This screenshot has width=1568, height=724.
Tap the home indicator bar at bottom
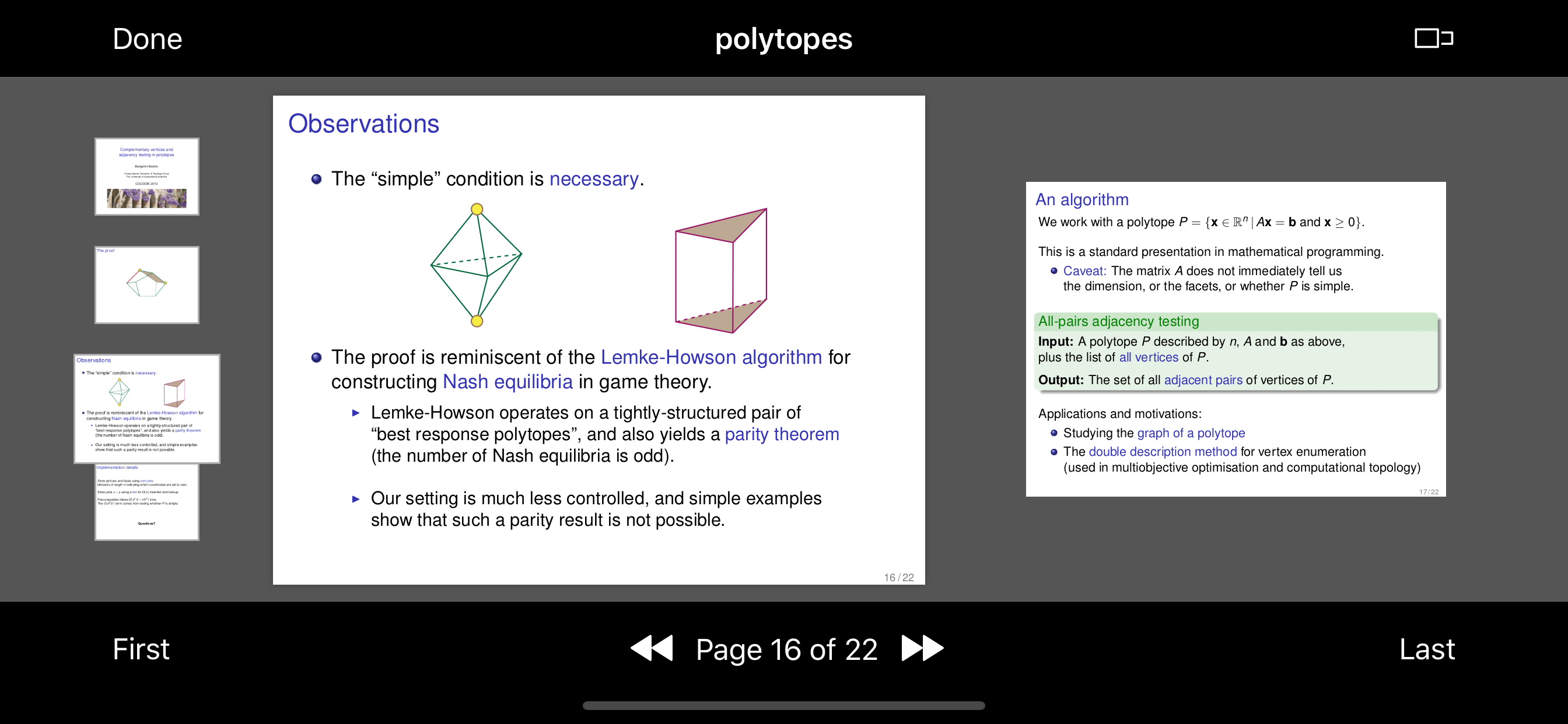click(x=783, y=706)
